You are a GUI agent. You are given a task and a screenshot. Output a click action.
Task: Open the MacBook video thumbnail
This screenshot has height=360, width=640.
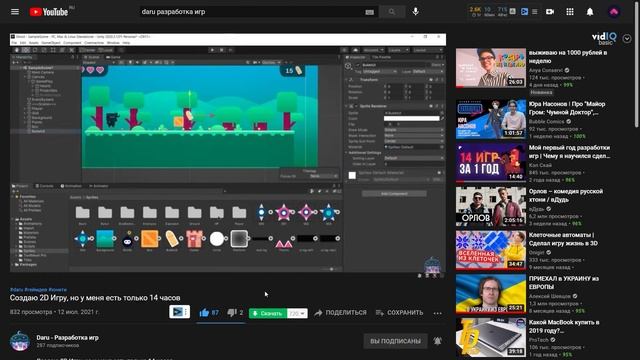click(491, 337)
